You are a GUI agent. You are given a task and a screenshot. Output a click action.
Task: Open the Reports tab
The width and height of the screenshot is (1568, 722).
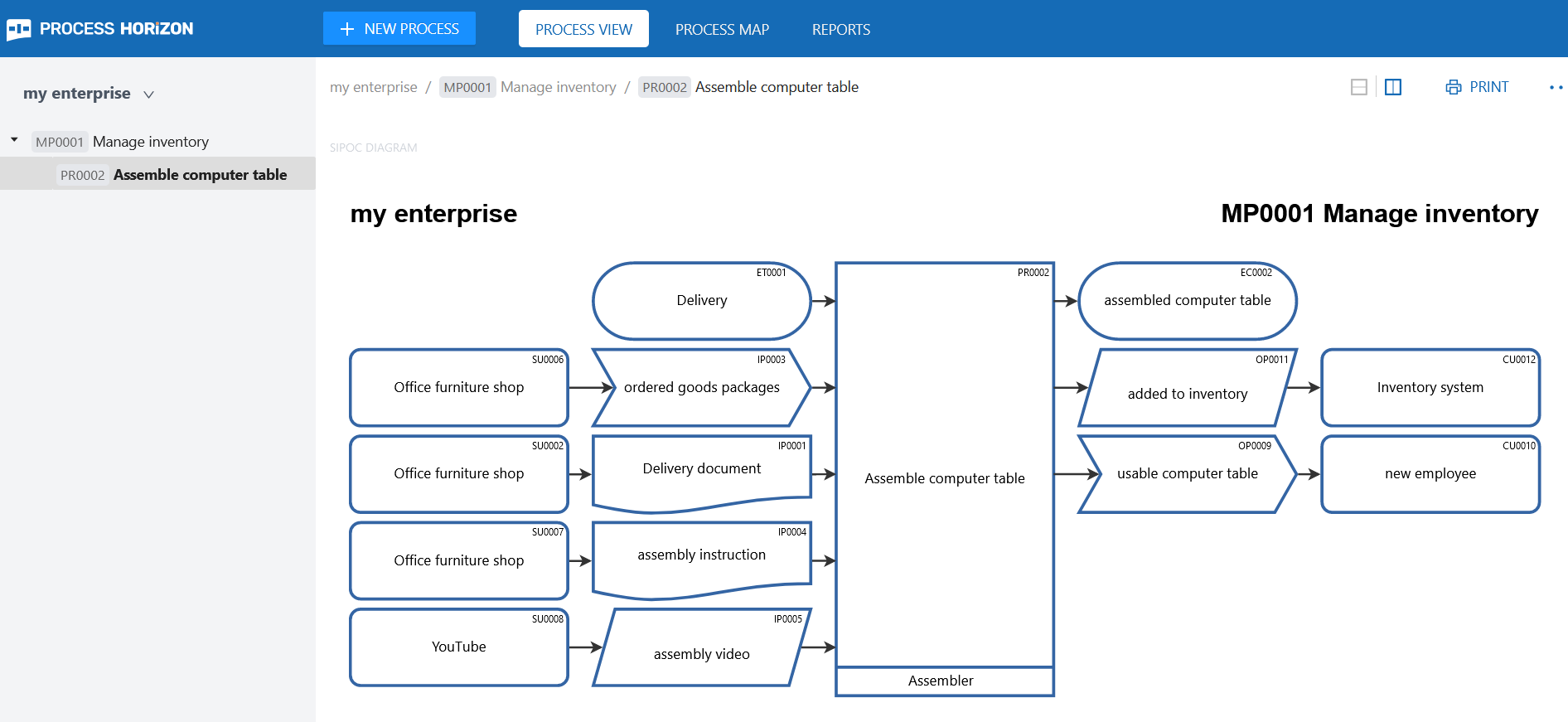pos(840,29)
